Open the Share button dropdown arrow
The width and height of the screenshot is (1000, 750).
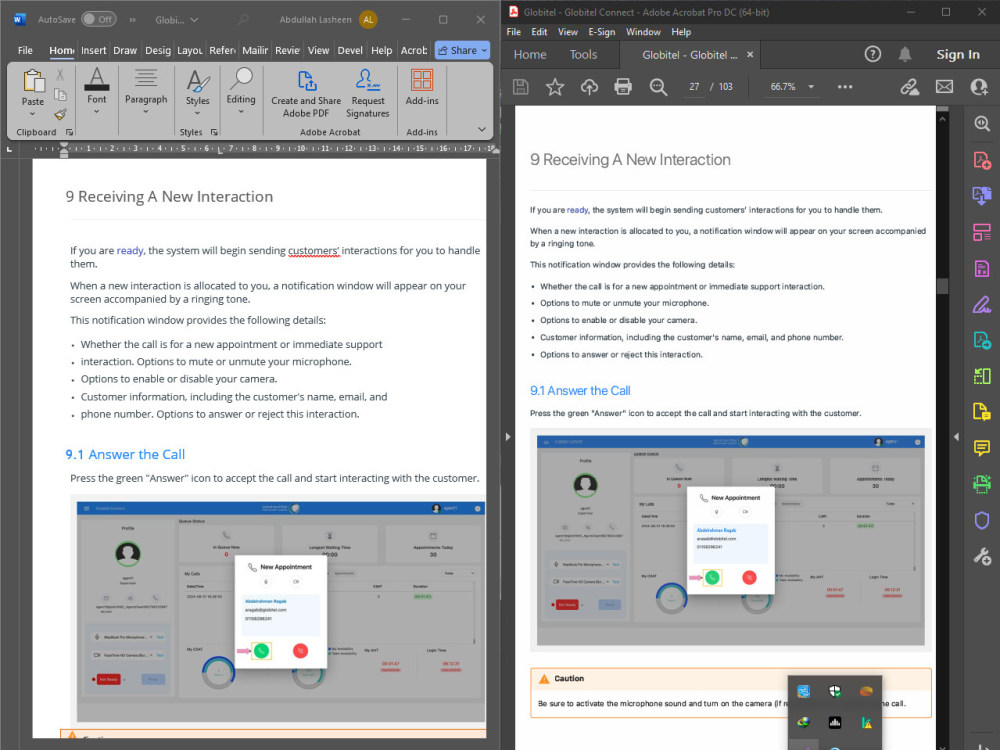pyautogui.click(x=484, y=50)
